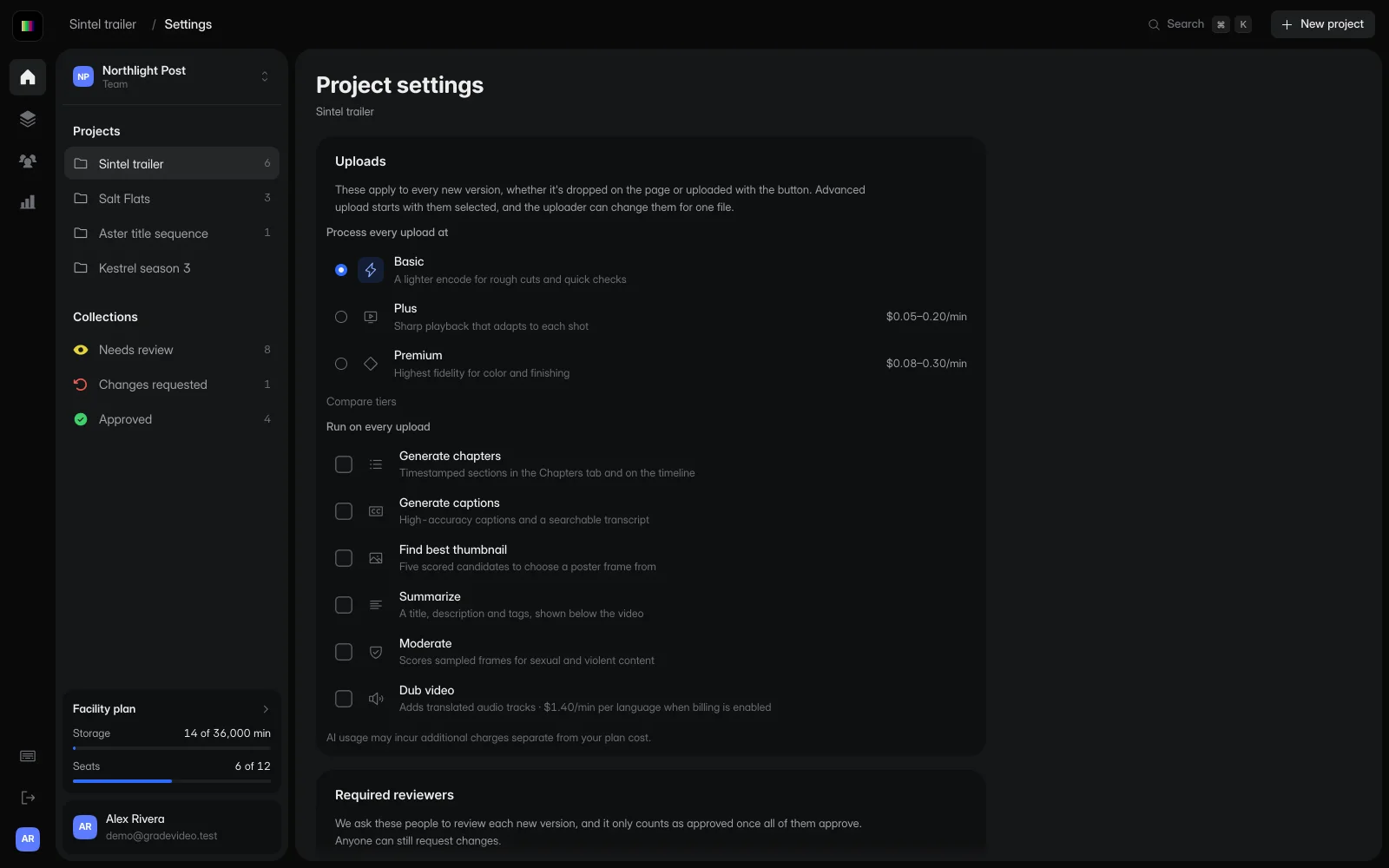Image resolution: width=1389 pixels, height=868 pixels.
Task: Open the Approved collection
Action: [x=172, y=419]
